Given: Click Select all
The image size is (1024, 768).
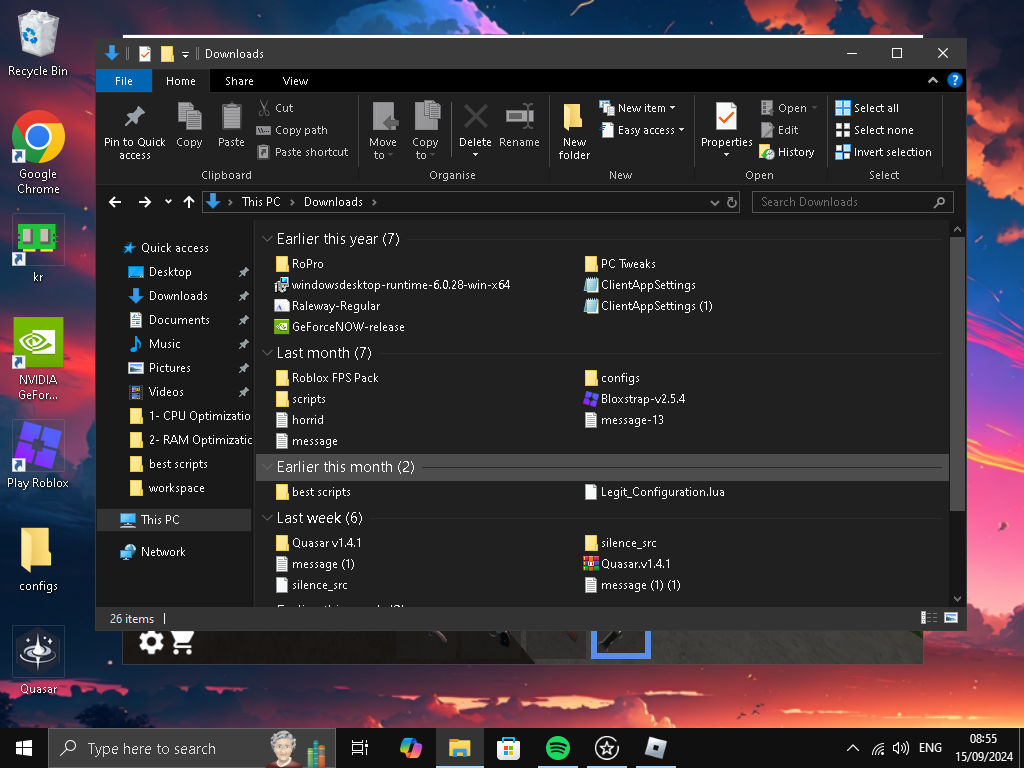Looking at the screenshot, I should coord(867,108).
